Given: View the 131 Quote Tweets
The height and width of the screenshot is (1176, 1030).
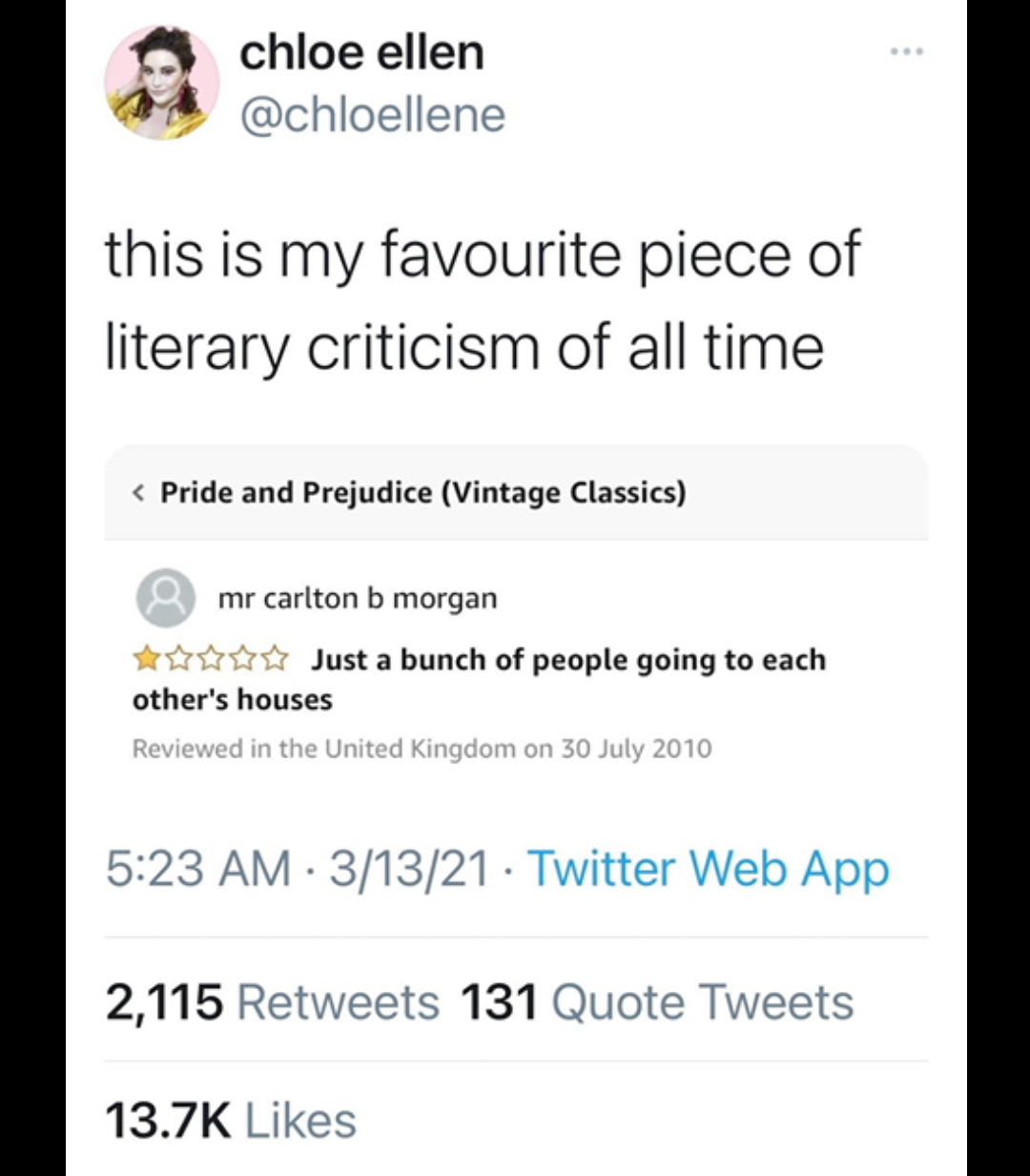Looking at the screenshot, I should 657,1002.
